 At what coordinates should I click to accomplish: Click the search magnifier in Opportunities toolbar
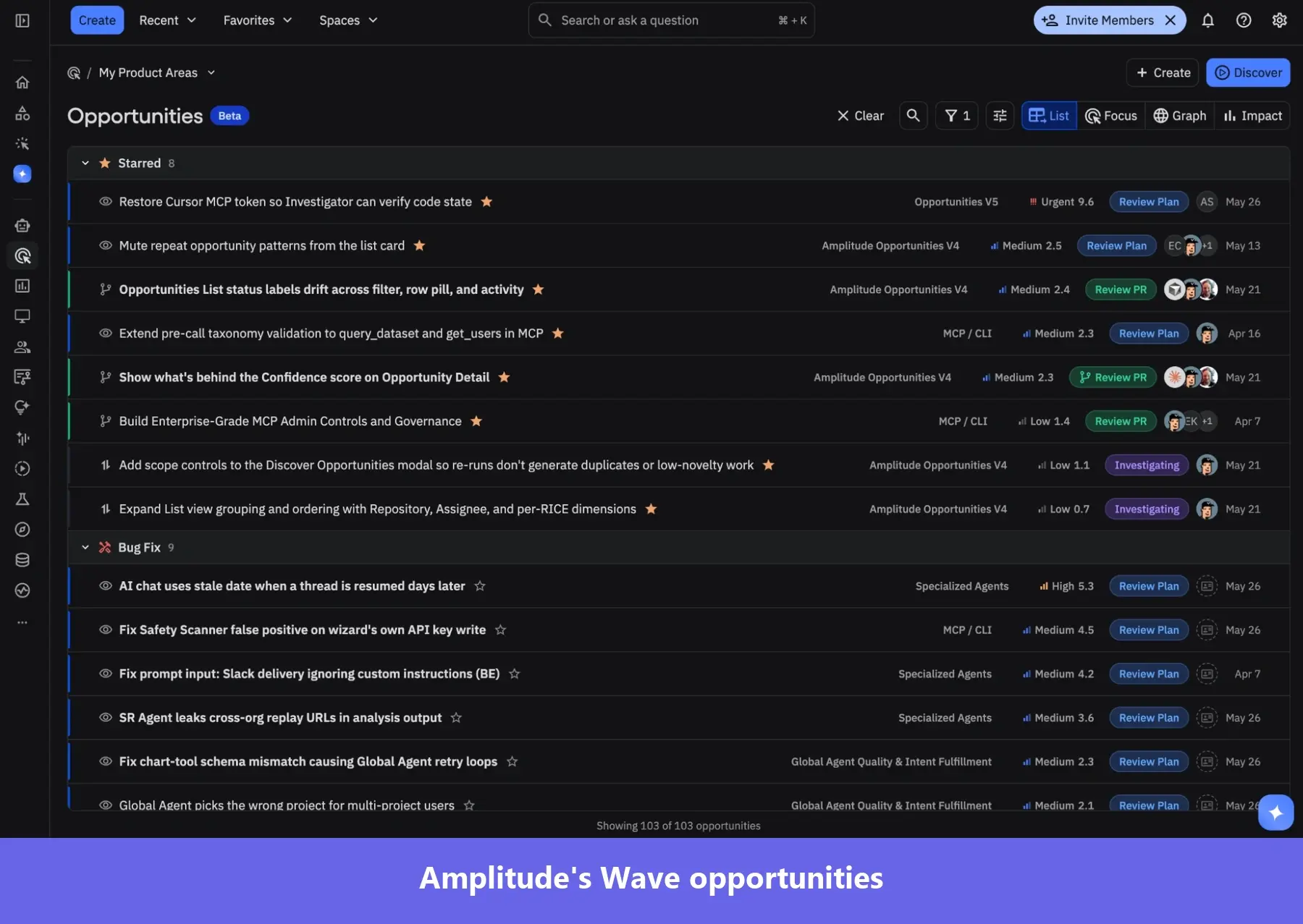[x=913, y=116]
